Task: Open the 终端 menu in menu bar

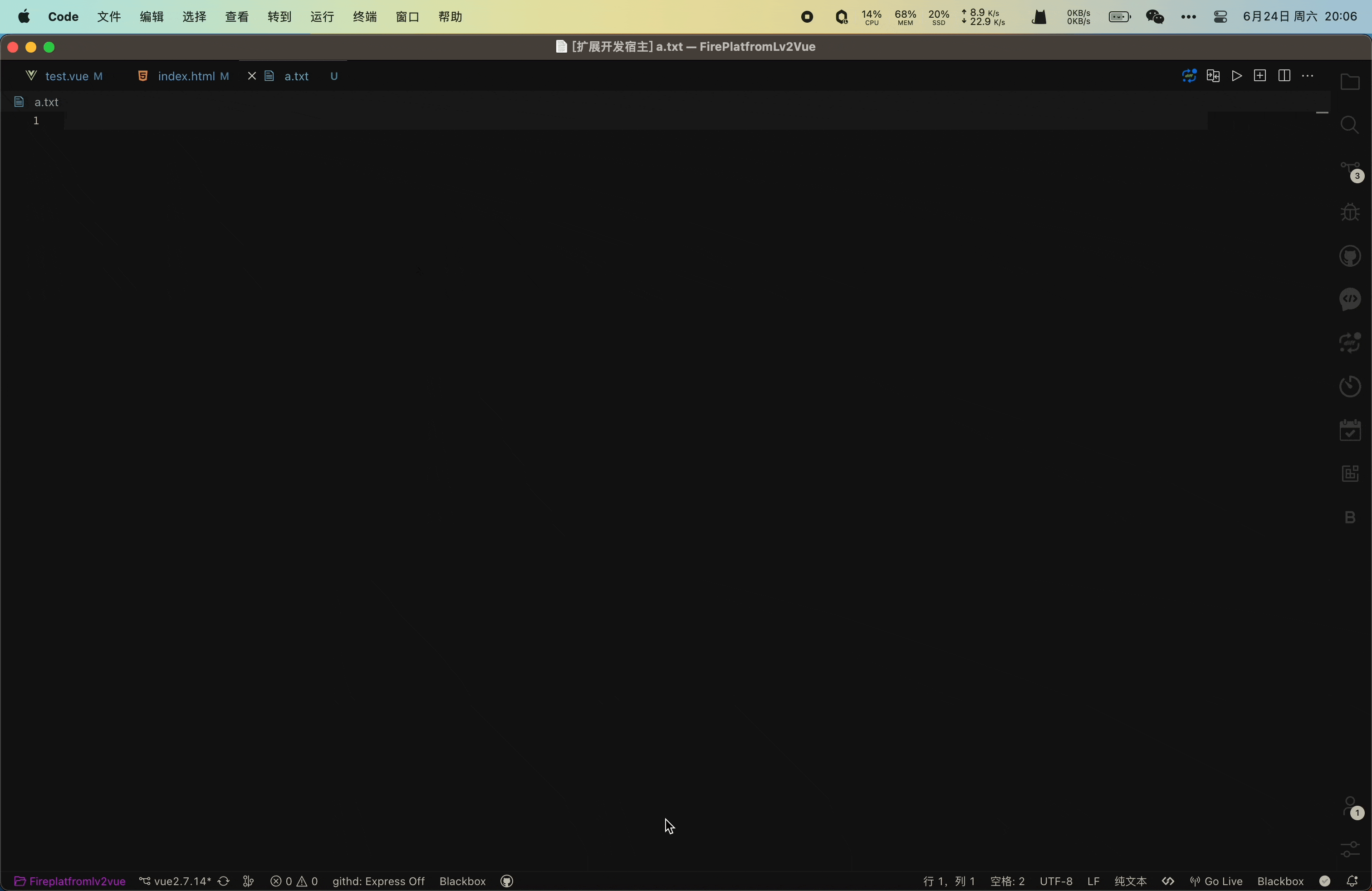Action: coord(364,17)
